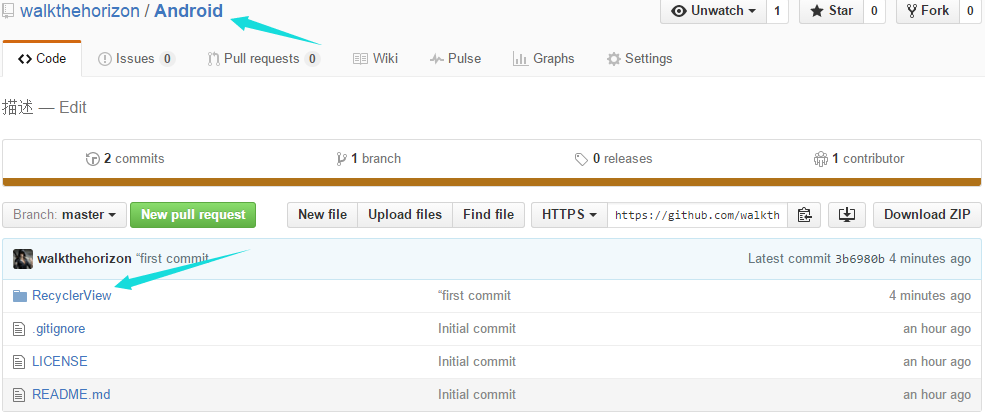
Task: Open the .gitignore file
Action: (58, 328)
